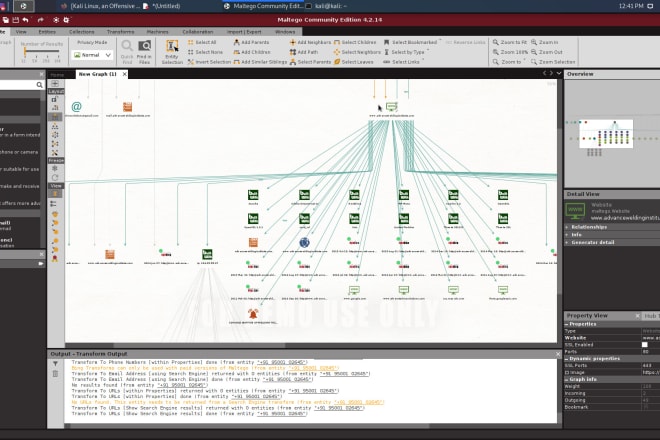Open the Machines ribbon tab
The image size is (660, 440).
point(157,32)
